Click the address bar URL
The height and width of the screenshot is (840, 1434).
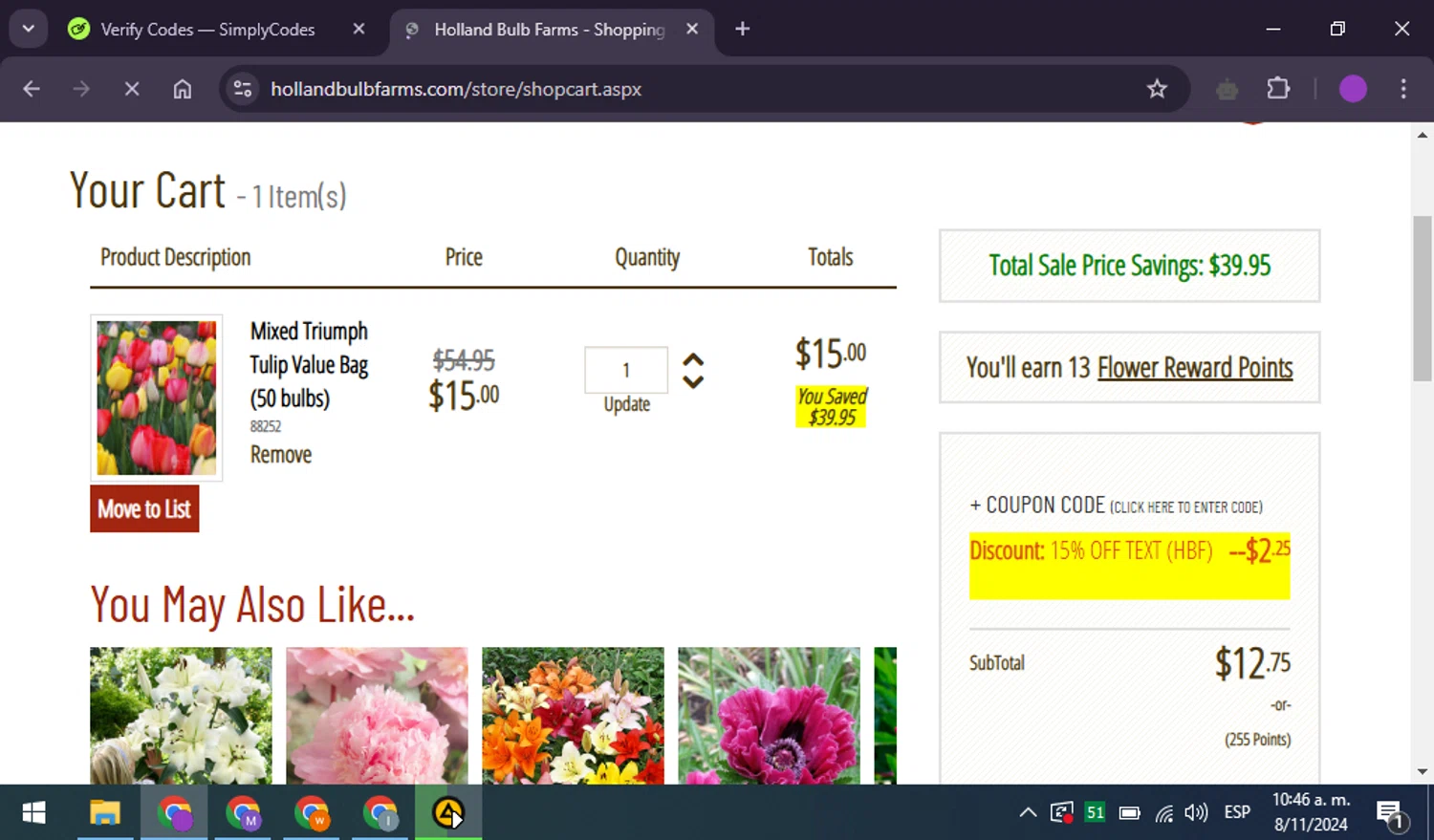[456, 89]
